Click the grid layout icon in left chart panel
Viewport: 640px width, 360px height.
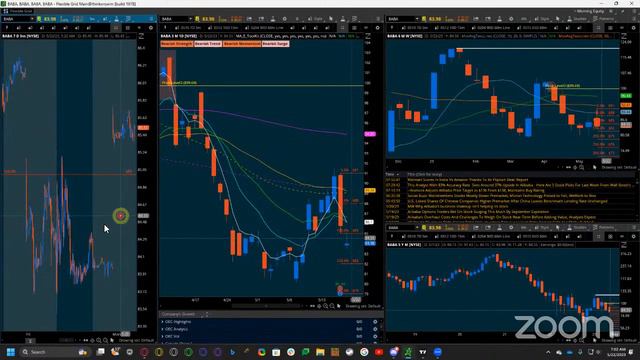[128, 28]
